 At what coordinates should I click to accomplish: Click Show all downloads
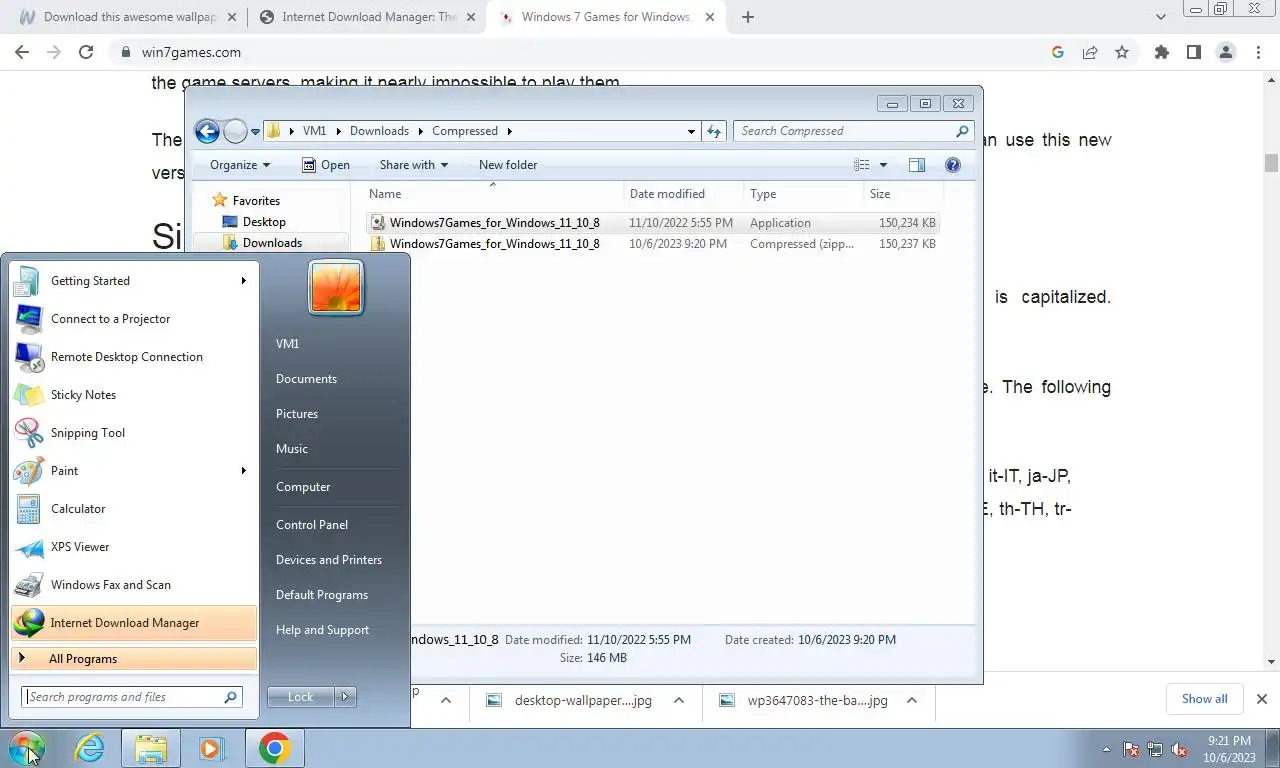coord(1204,699)
